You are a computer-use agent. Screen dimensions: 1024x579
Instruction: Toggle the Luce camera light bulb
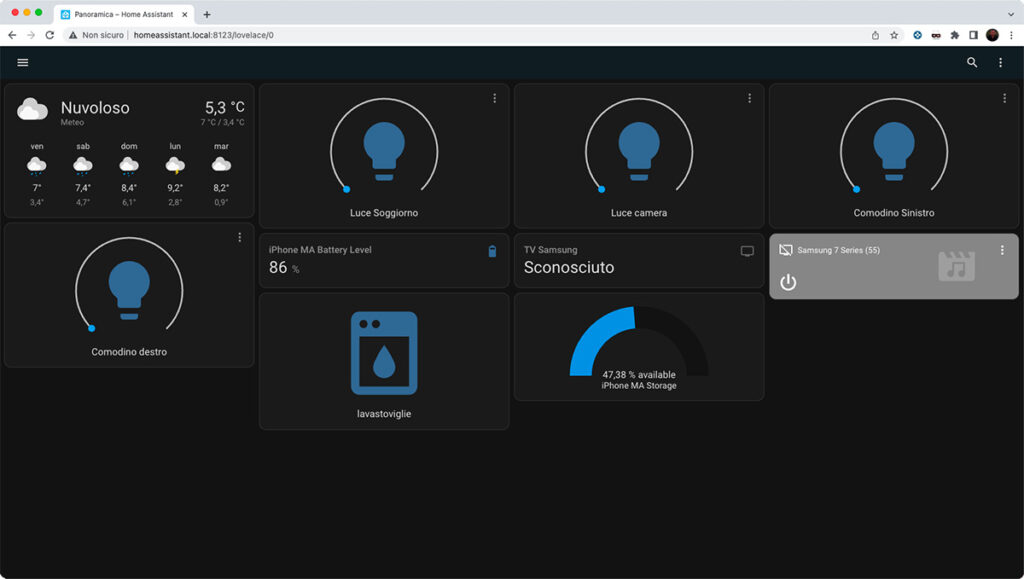pyautogui.click(x=639, y=150)
